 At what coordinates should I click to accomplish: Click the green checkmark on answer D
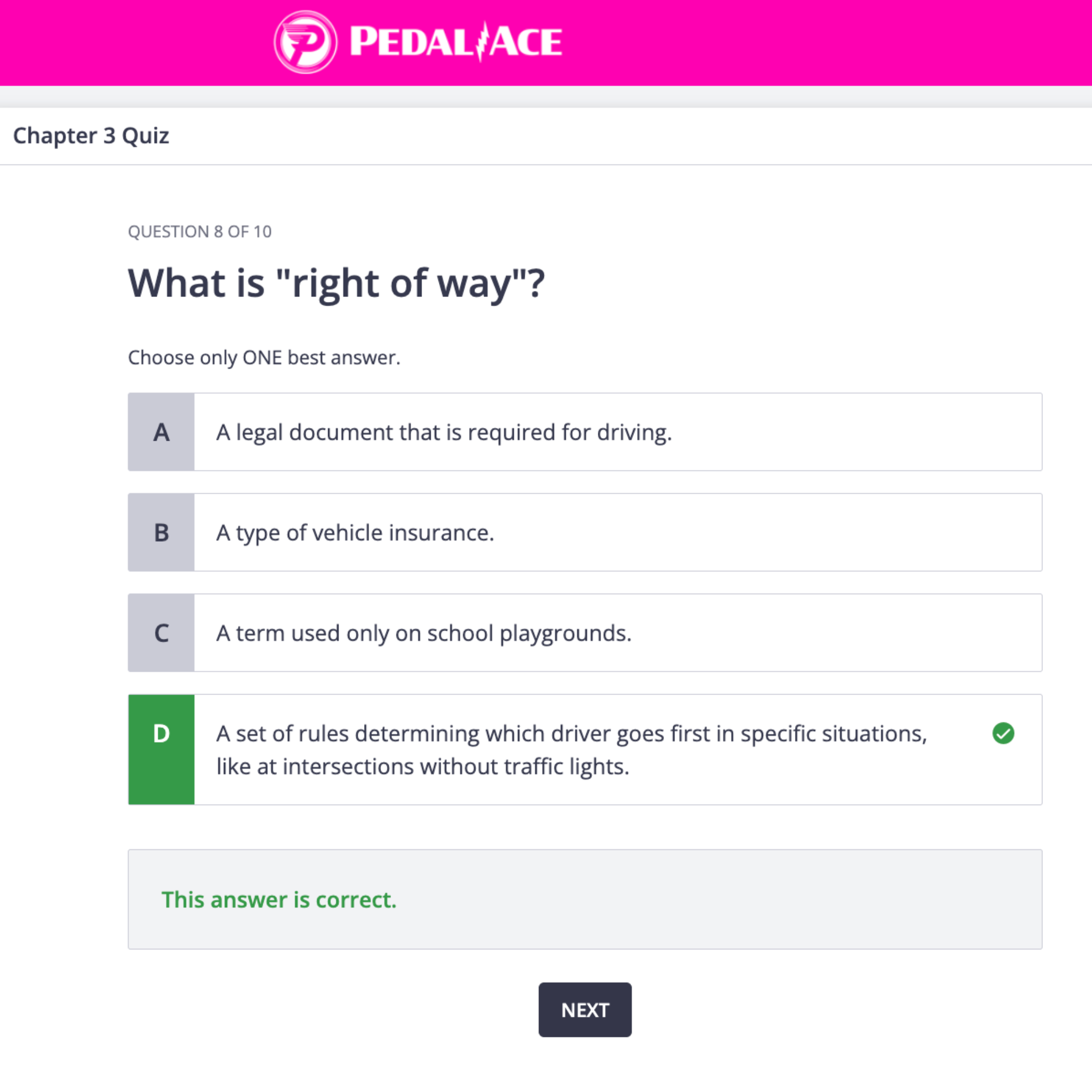1004,733
